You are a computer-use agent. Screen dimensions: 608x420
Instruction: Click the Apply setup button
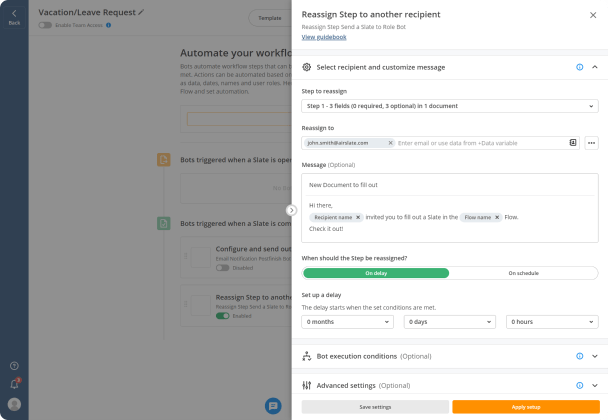526,407
